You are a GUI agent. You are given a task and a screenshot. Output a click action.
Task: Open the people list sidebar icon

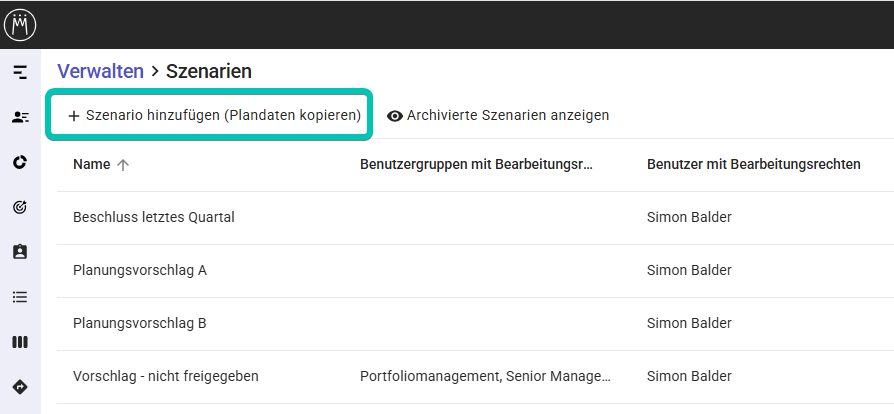[x=20, y=117]
